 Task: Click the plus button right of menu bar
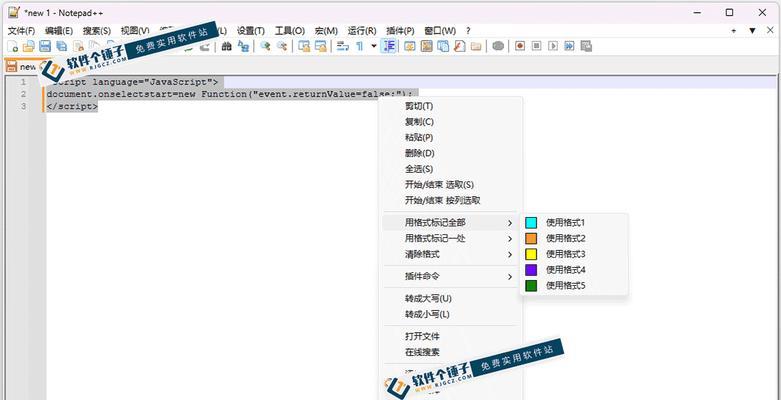(734, 30)
